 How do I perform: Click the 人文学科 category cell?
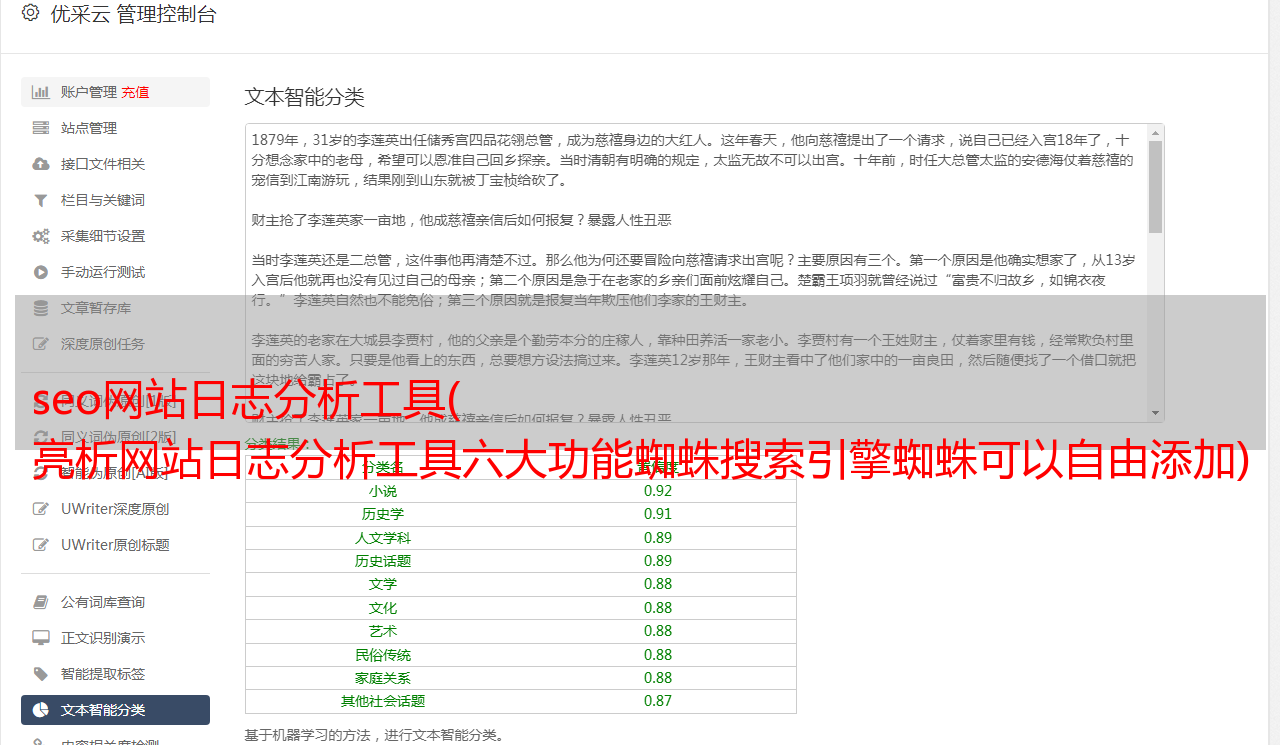pos(383,538)
